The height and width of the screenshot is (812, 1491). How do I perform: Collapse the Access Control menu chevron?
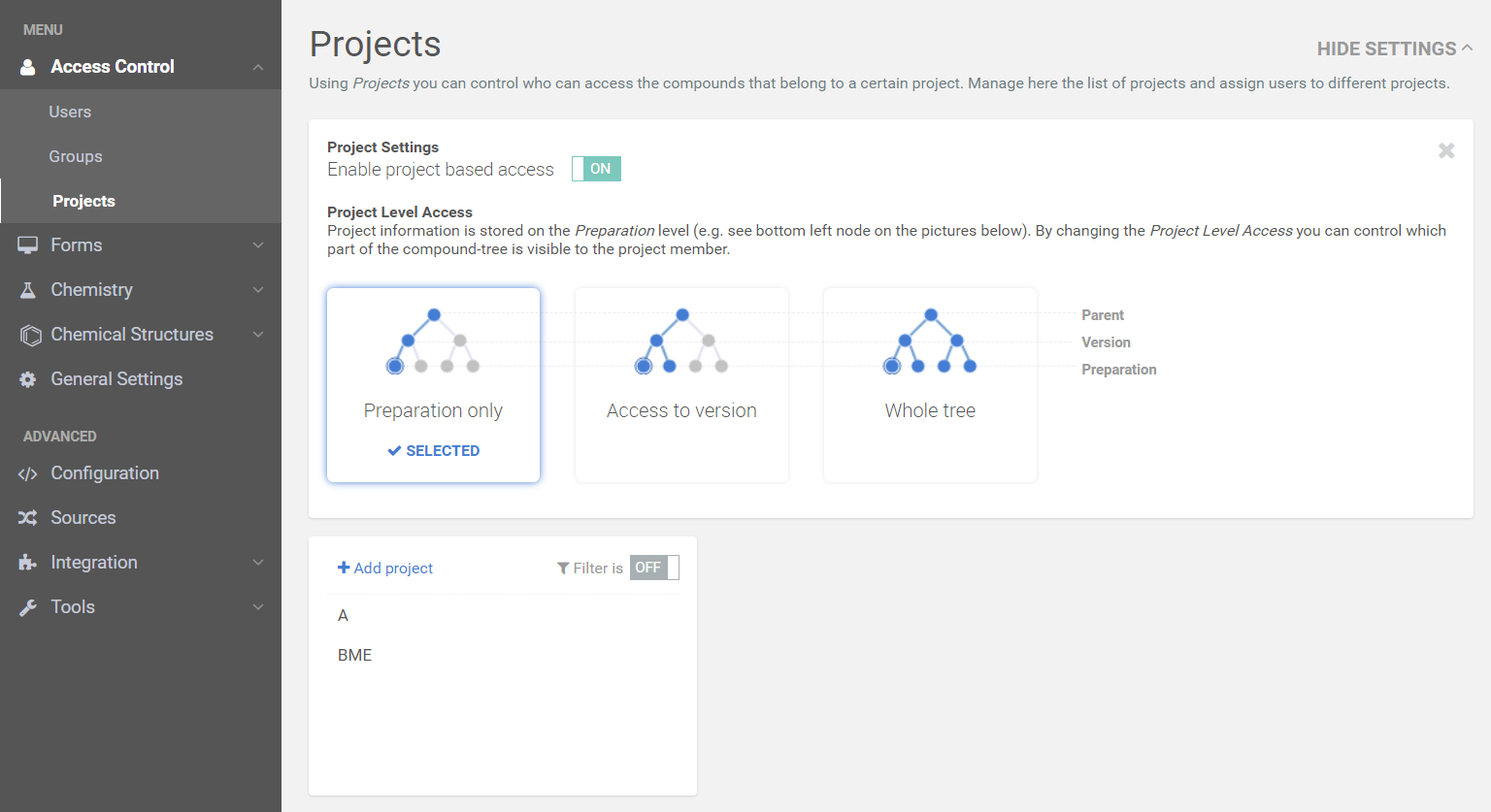[x=258, y=67]
